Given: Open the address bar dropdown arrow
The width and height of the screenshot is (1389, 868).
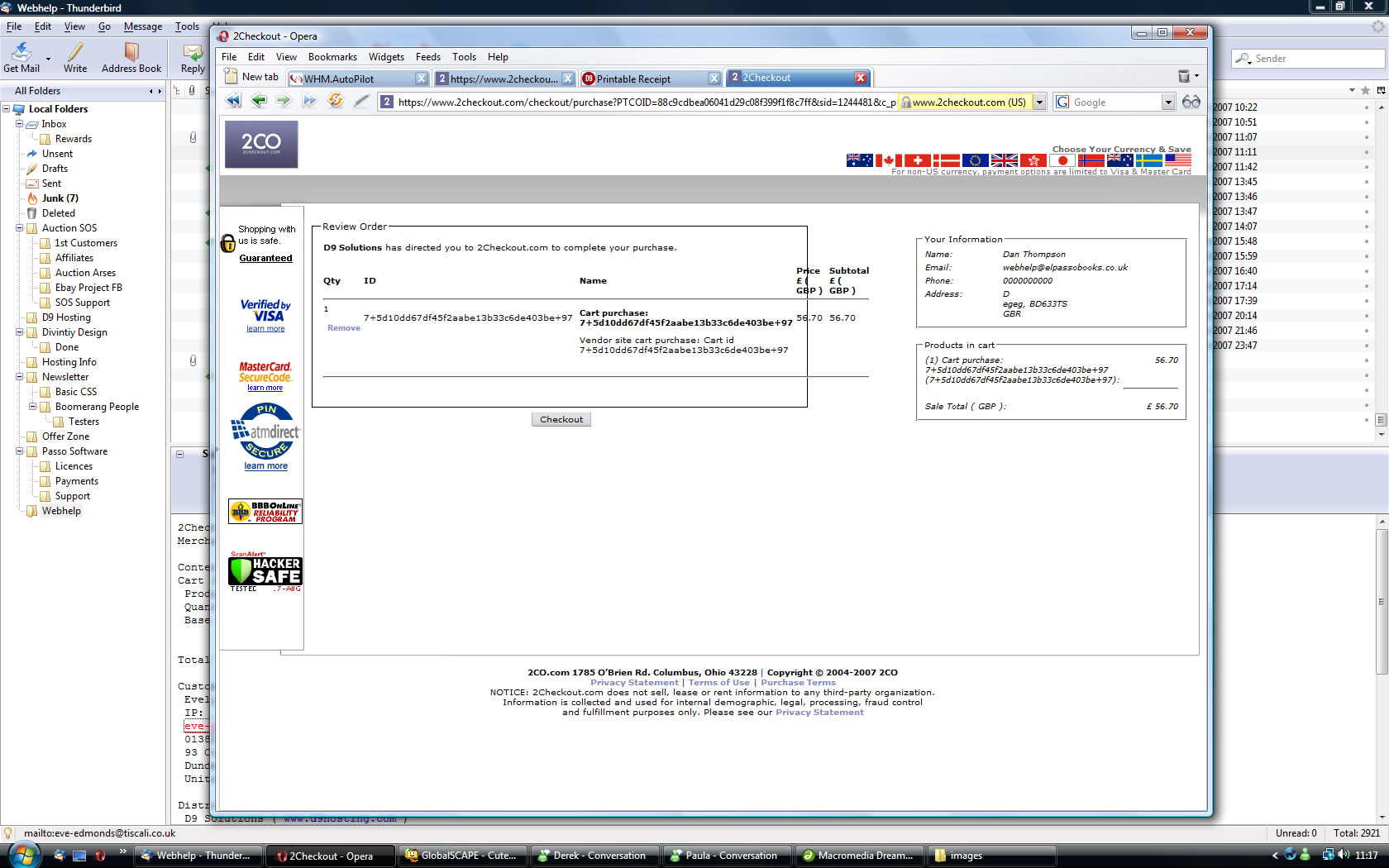Looking at the screenshot, I should (x=1039, y=103).
